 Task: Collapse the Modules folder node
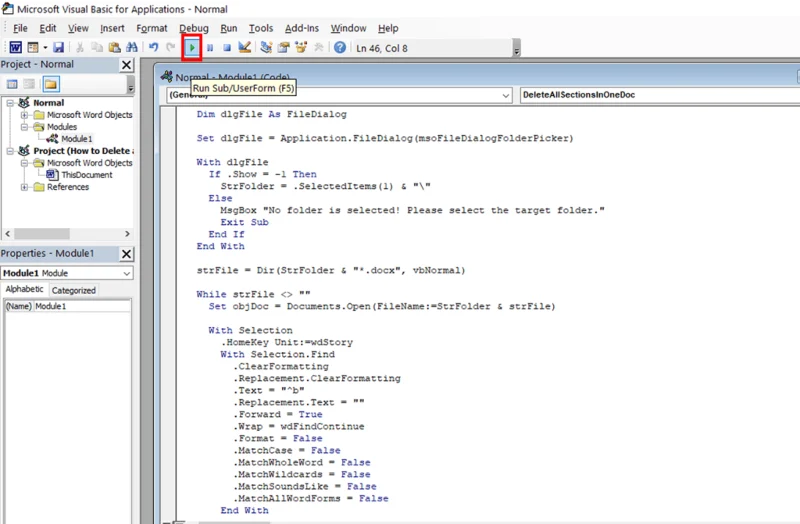pos(24,127)
